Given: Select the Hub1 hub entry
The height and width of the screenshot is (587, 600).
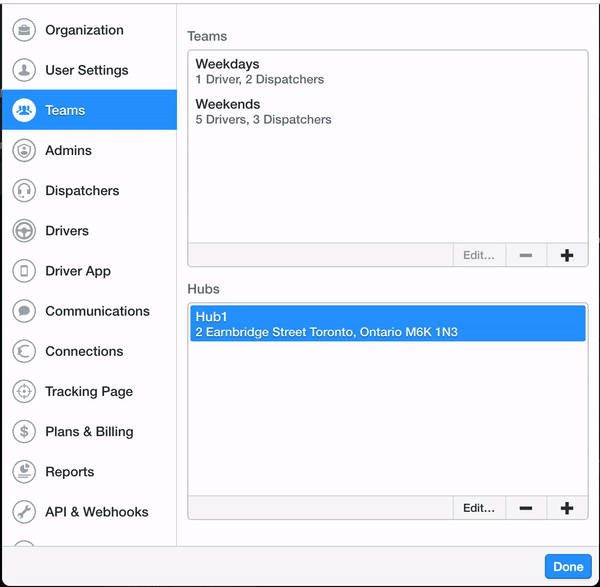Looking at the screenshot, I should pos(388,323).
